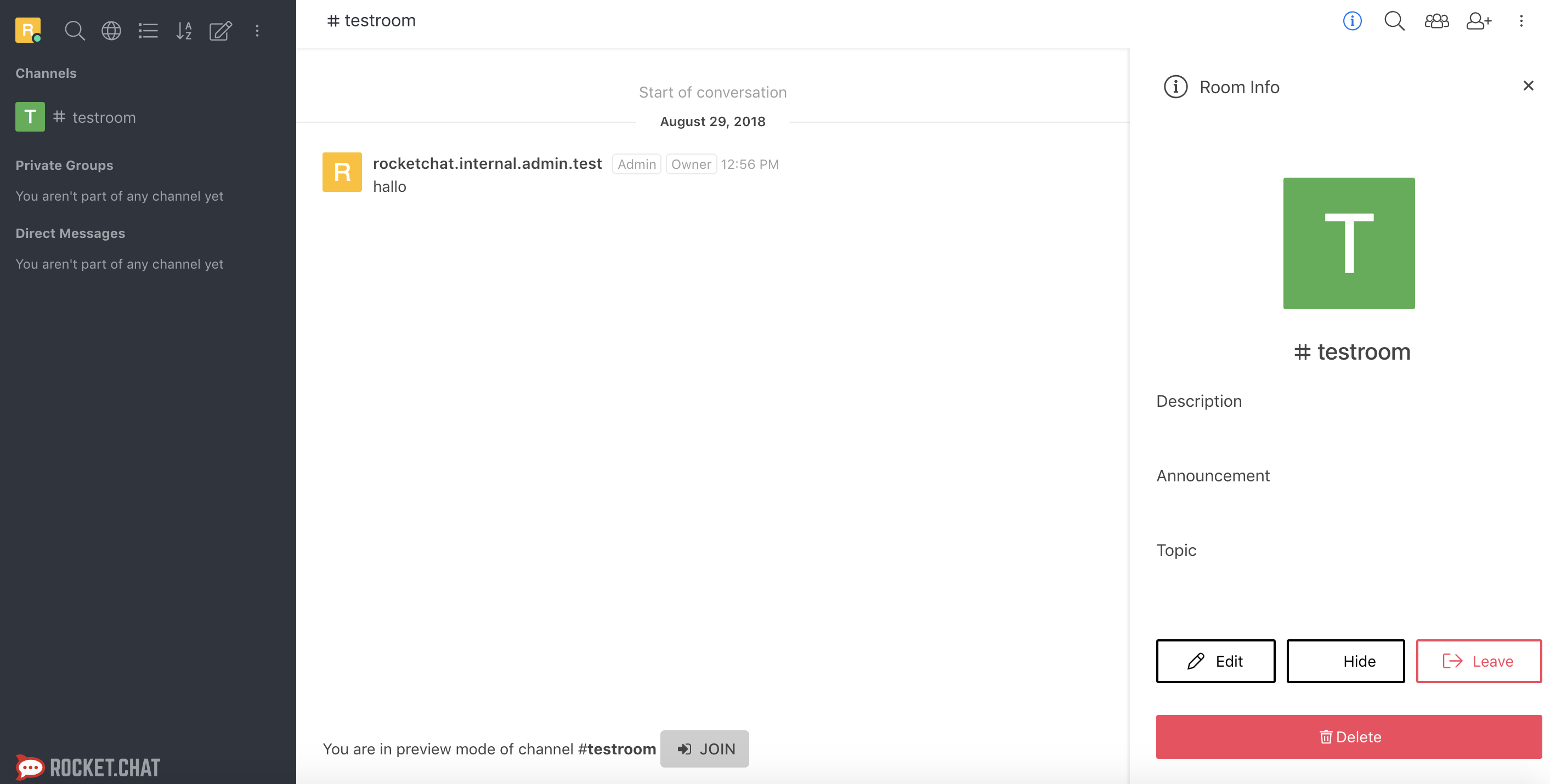The height and width of the screenshot is (784, 1550).
Task: Hide the channel using the Hide button
Action: coord(1345,661)
